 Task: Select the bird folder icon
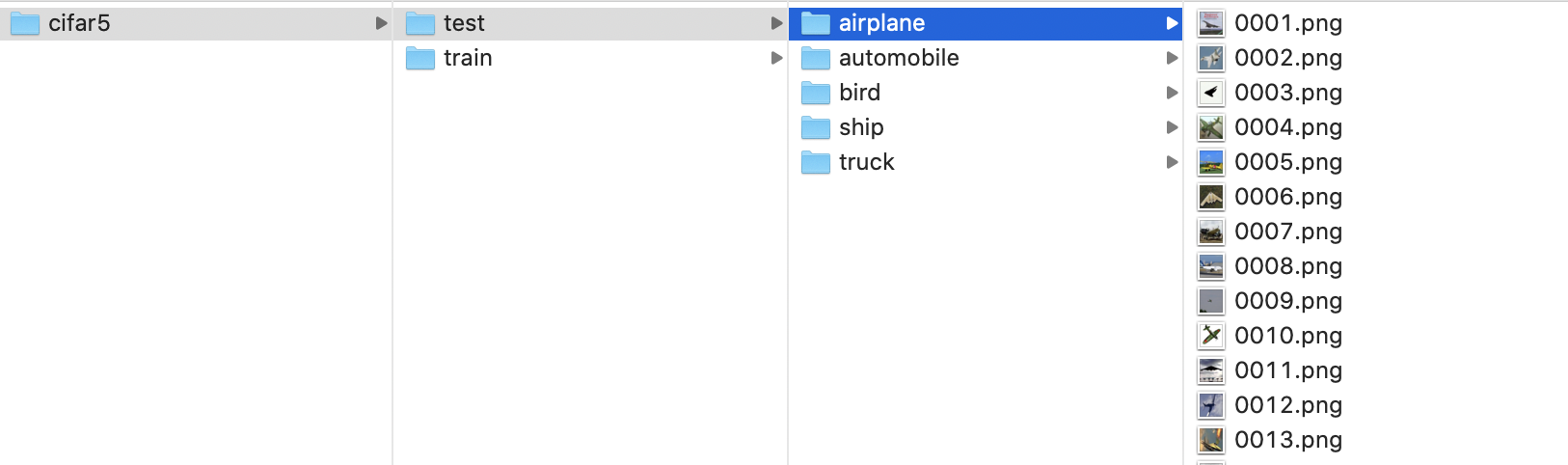[x=816, y=93]
